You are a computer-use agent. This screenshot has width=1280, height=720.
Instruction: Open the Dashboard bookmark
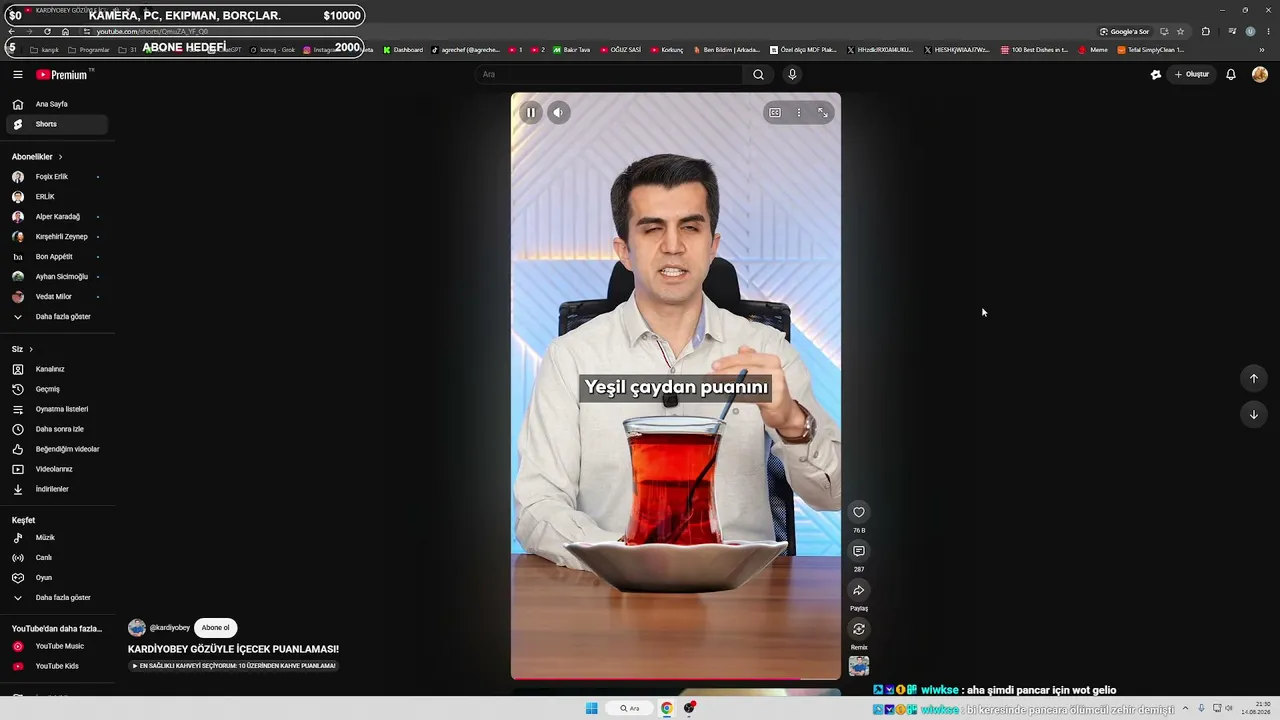pos(403,50)
